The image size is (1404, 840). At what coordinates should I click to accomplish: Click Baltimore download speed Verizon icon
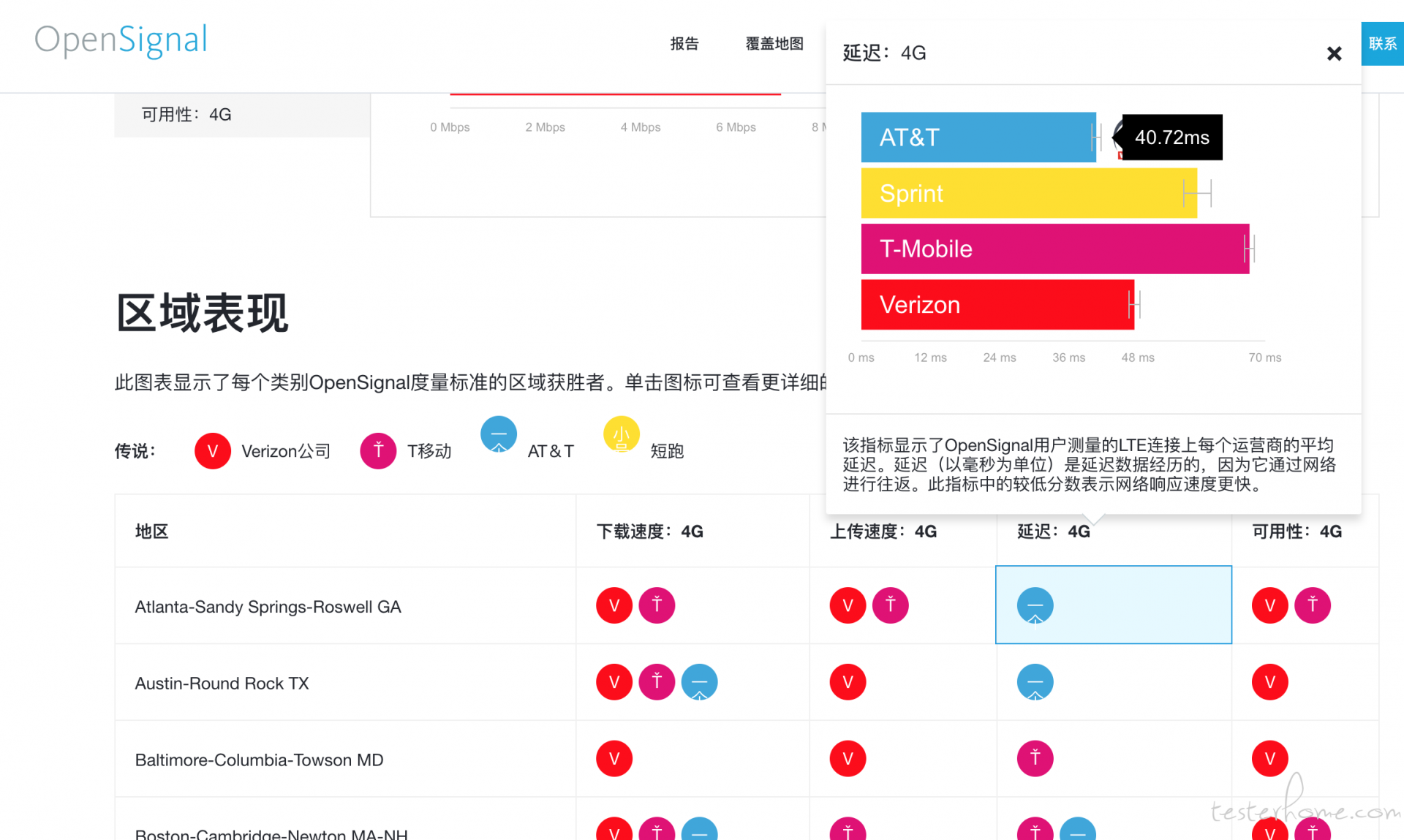click(x=614, y=759)
